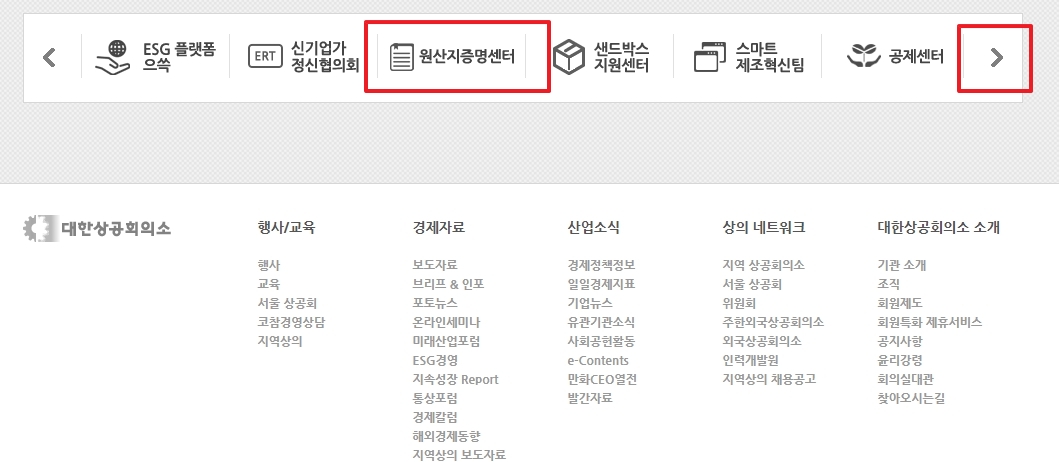Open 통상포럼 link
This screenshot has height=462, width=1059.
coord(434,398)
